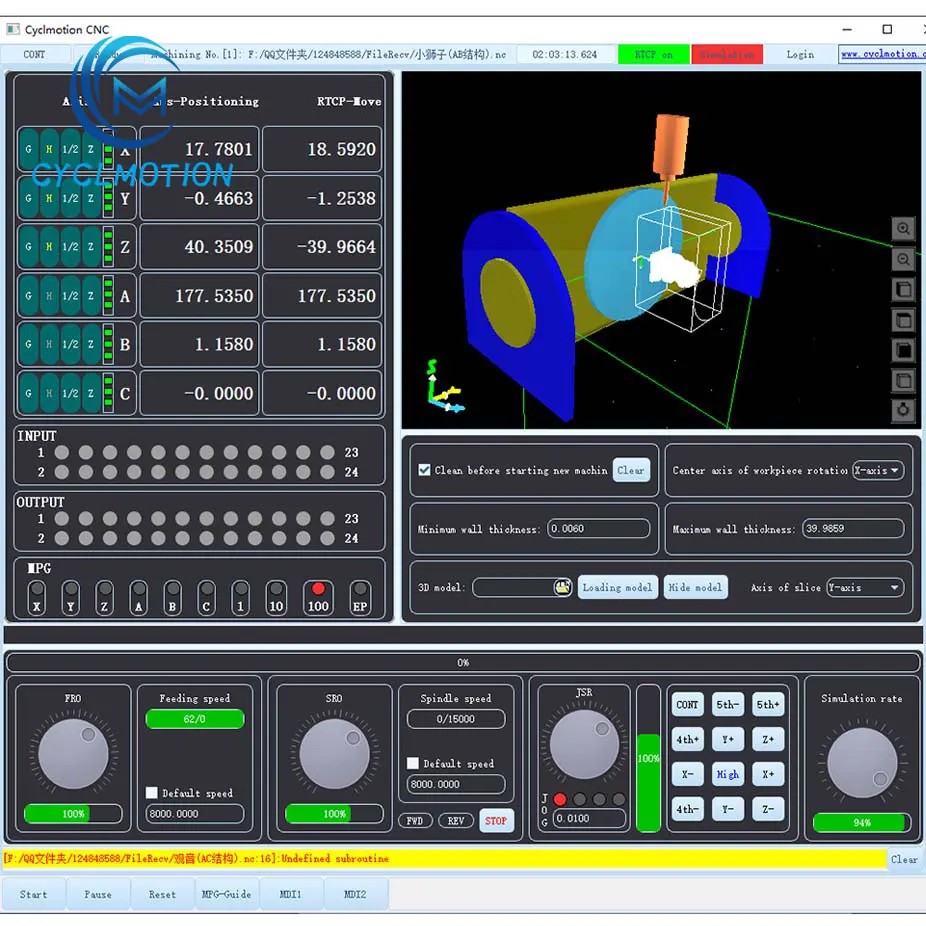Click the 1/2 button in Z axis row
This screenshot has width=926, height=926.
[x=70, y=247]
